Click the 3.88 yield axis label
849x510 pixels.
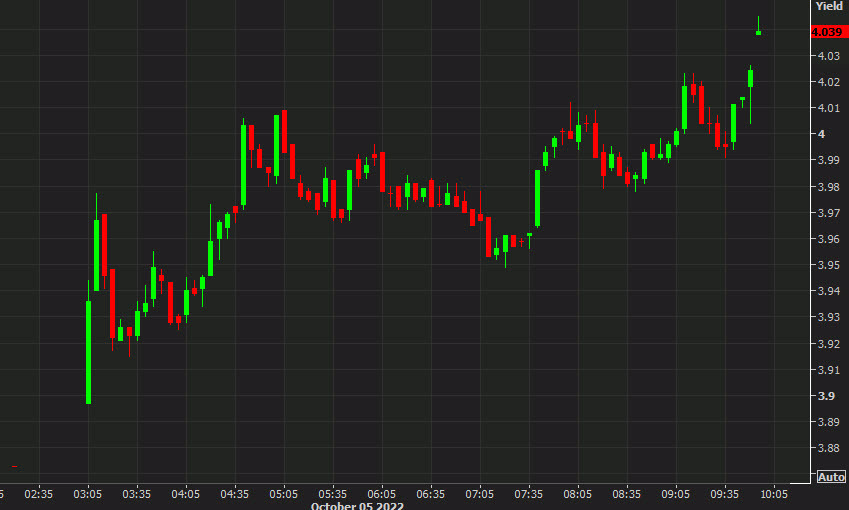click(828, 448)
